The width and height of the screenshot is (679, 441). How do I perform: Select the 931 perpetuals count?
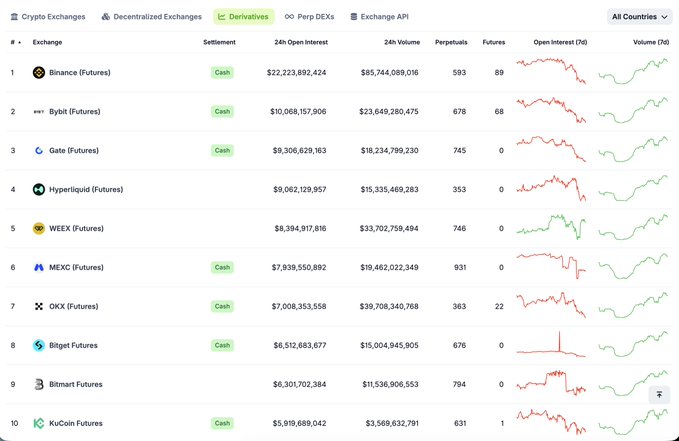coord(460,267)
